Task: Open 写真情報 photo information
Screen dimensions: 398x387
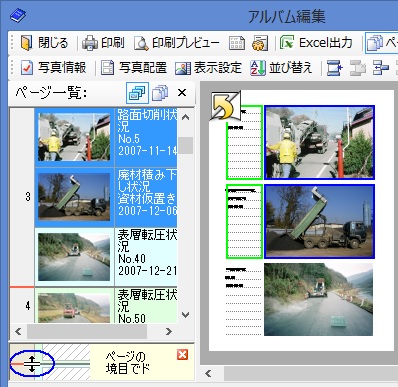Action: coord(53,68)
